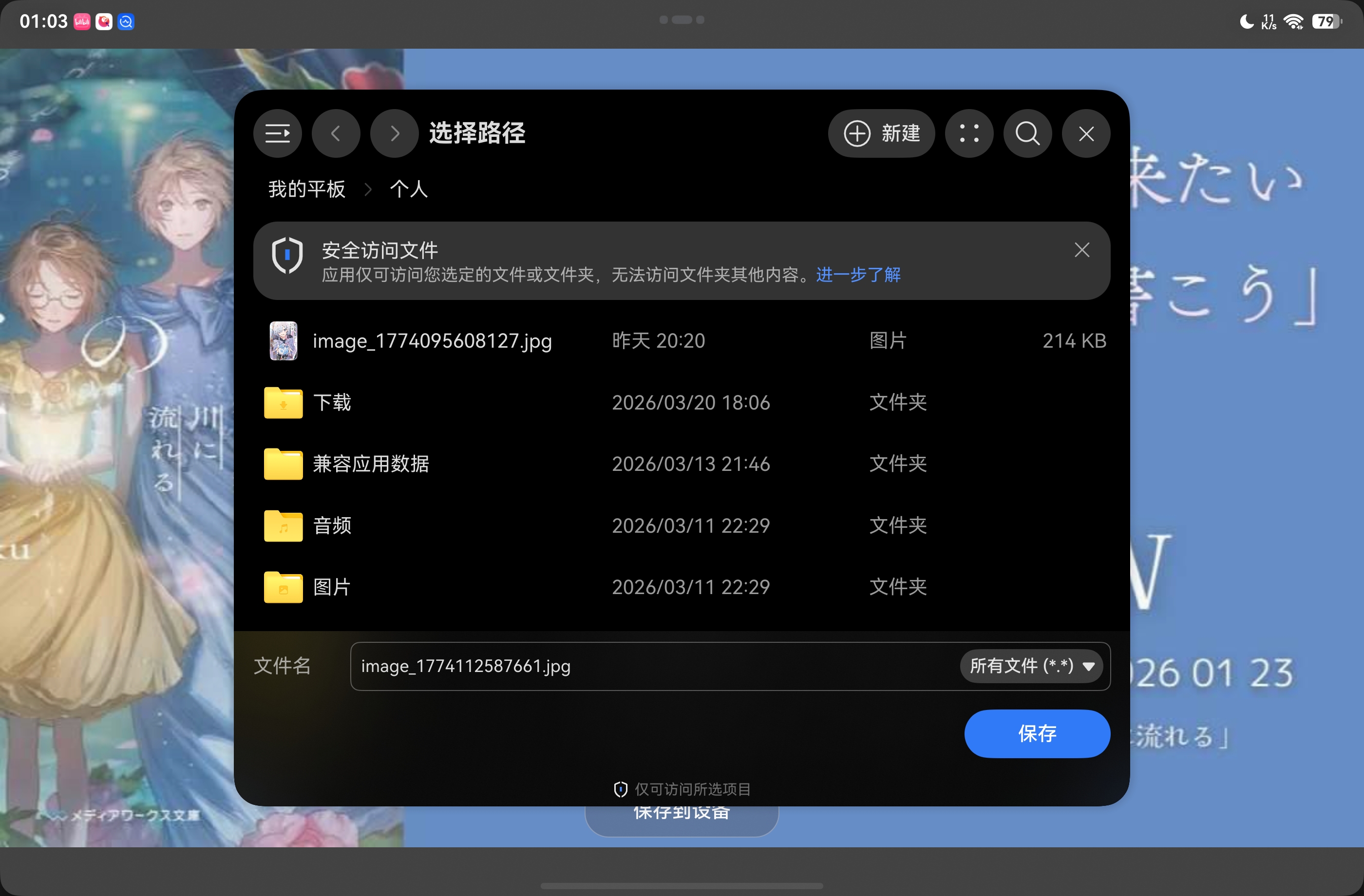Tap the red app notification icon
The height and width of the screenshot is (896, 1364).
point(104,22)
